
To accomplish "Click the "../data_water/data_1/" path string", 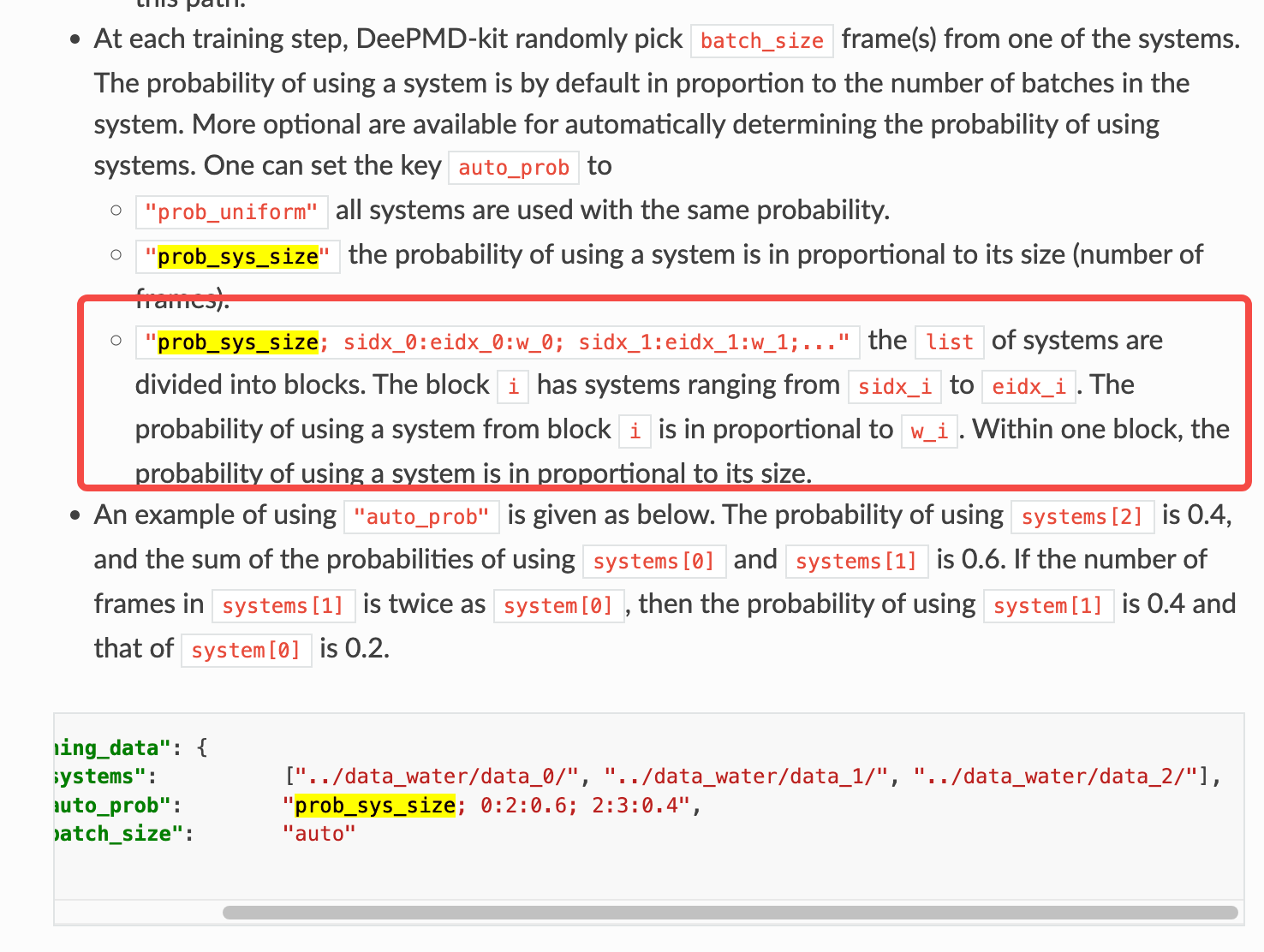I will click(x=747, y=776).
